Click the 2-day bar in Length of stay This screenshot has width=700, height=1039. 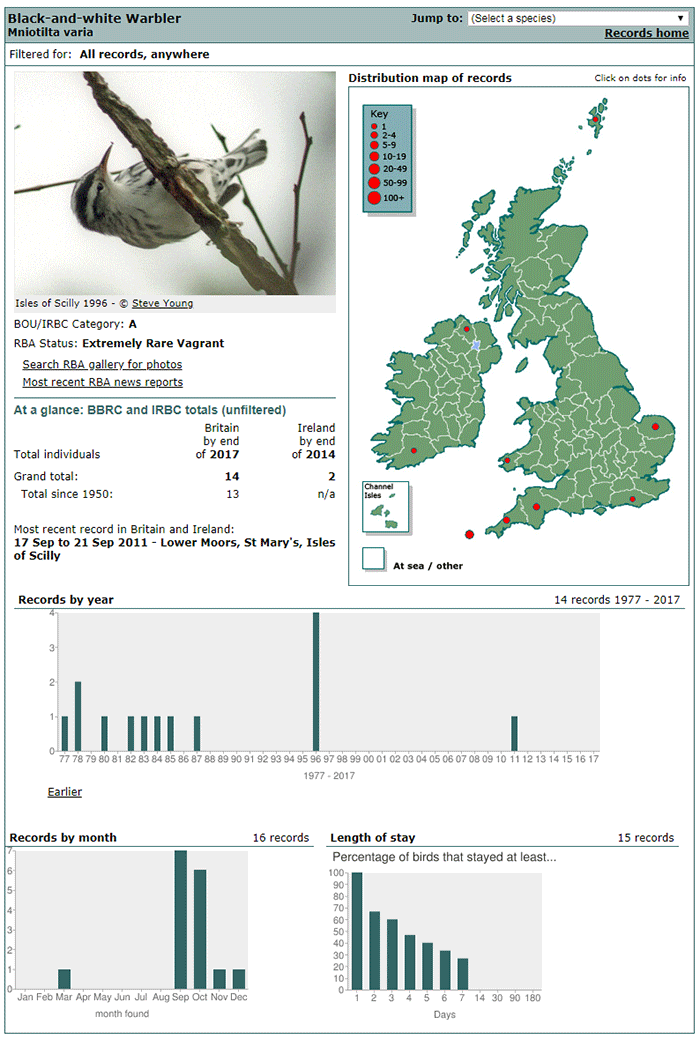tap(375, 951)
